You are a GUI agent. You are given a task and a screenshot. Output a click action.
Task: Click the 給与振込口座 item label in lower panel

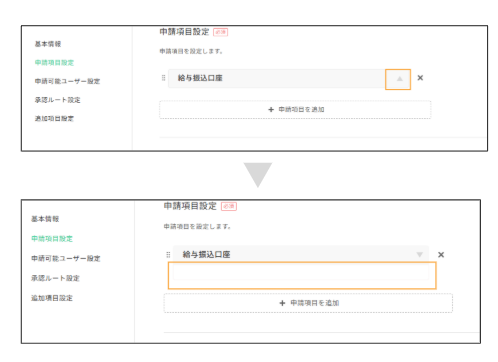point(206,255)
